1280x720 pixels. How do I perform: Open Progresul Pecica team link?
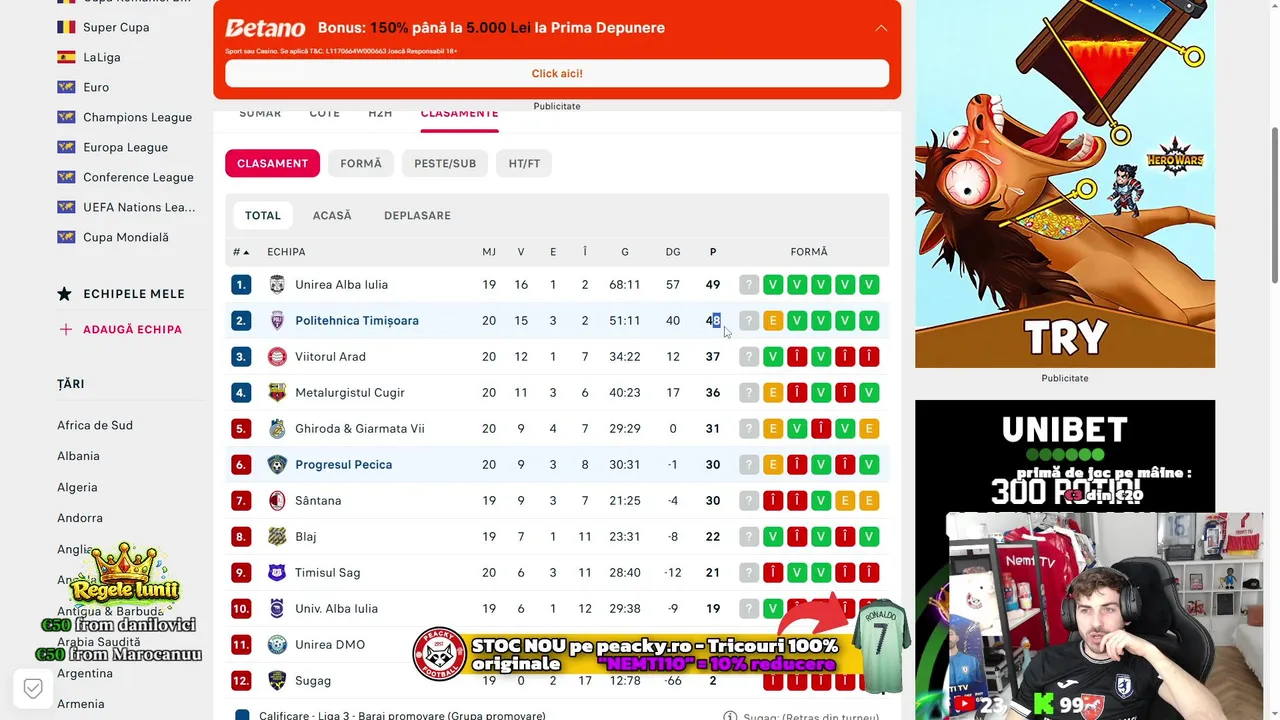343,465
